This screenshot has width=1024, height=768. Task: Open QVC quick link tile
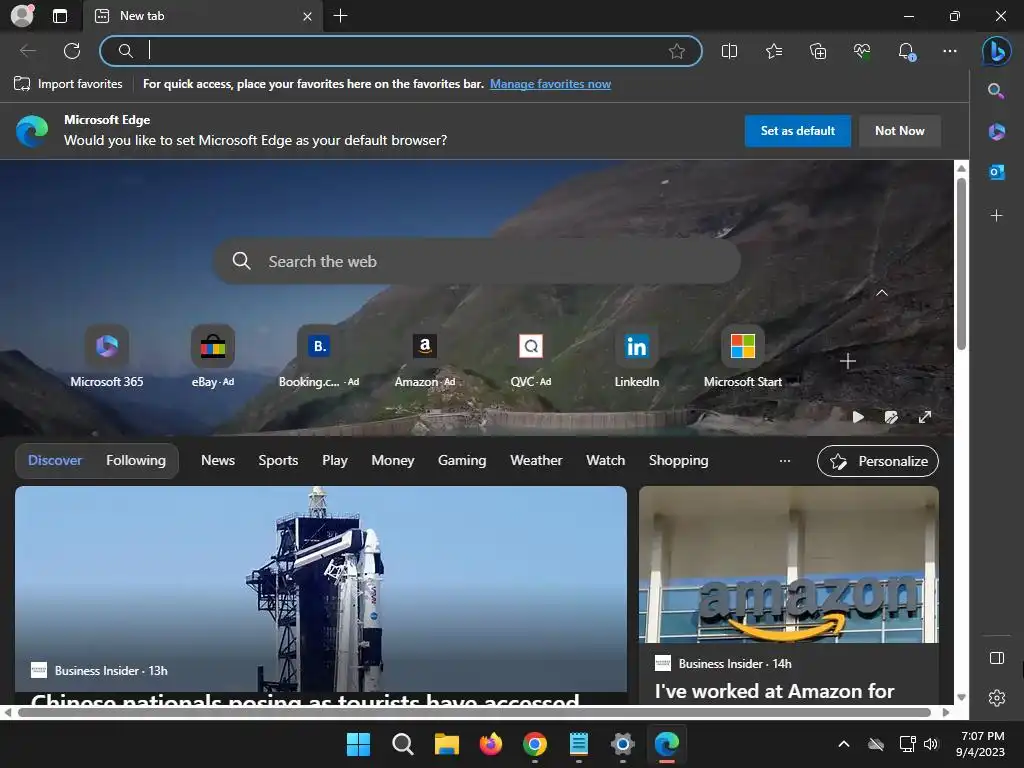[x=531, y=357]
